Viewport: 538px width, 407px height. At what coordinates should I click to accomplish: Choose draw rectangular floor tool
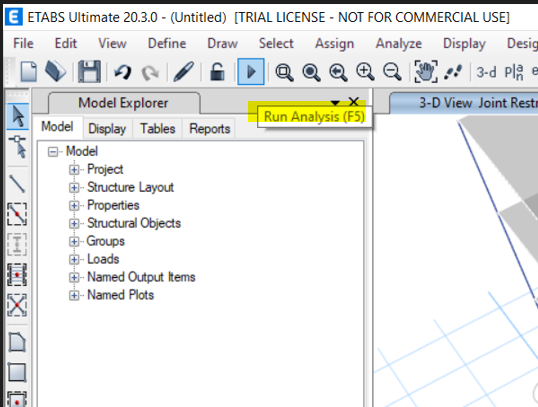(17, 372)
